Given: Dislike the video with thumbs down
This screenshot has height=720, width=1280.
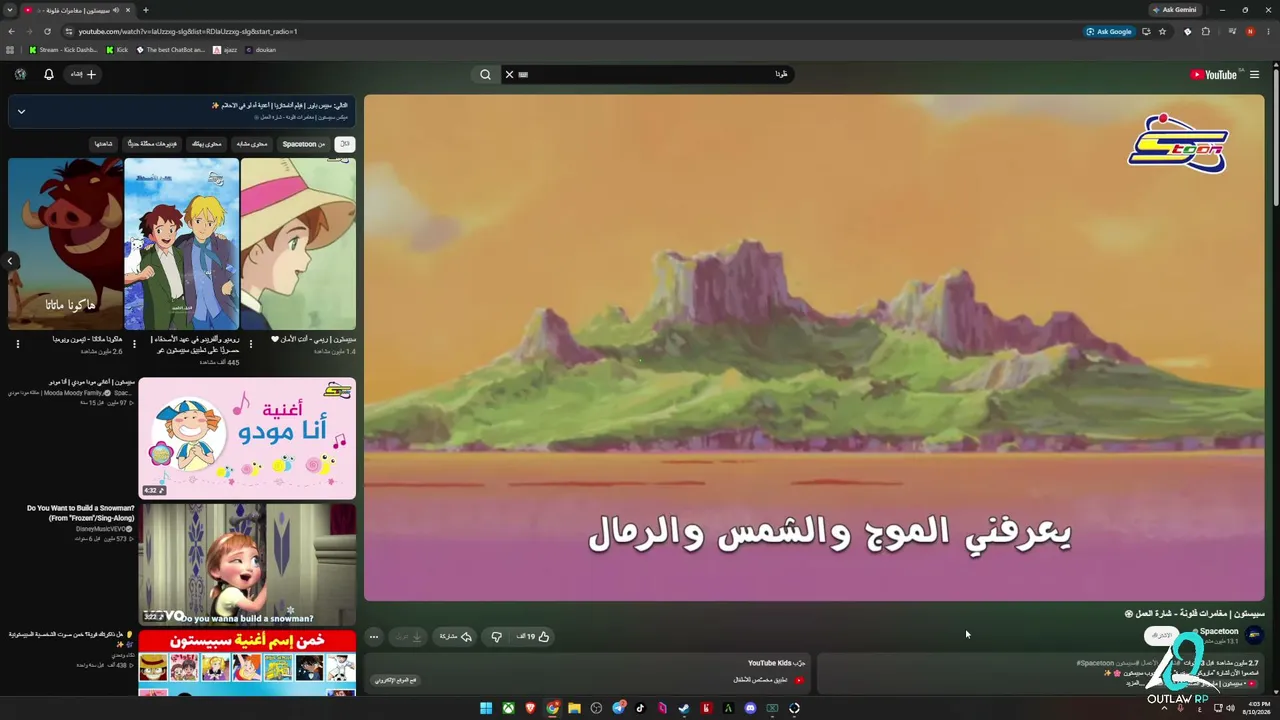Looking at the screenshot, I should 497,636.
